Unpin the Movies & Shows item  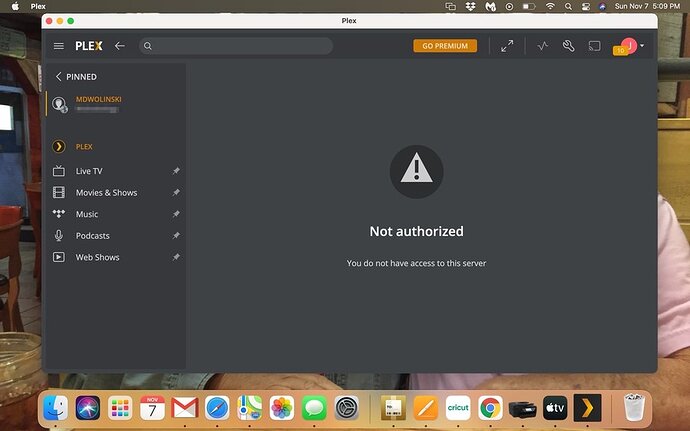coord(176,192)
